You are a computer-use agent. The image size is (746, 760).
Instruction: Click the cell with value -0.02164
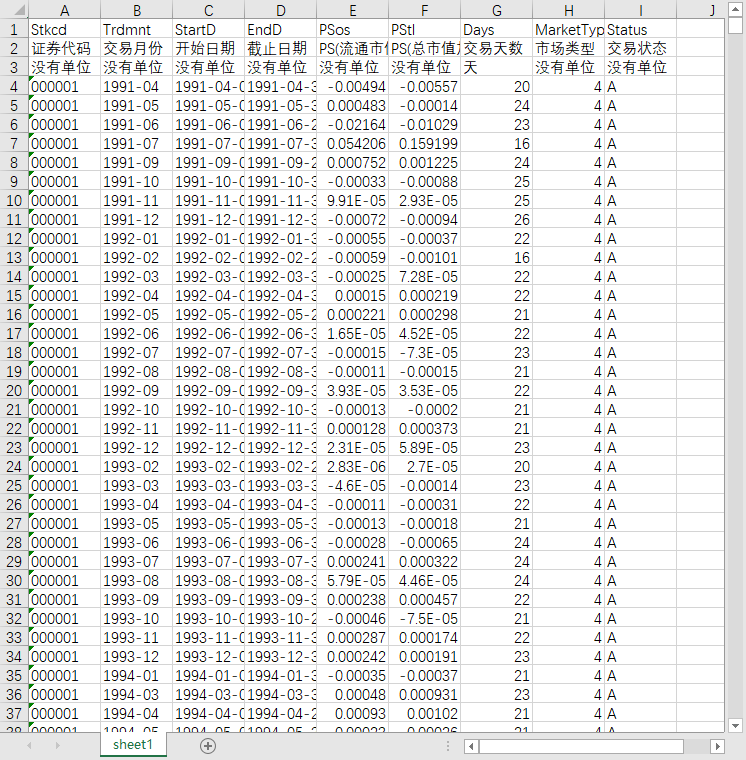coord(352,125)
